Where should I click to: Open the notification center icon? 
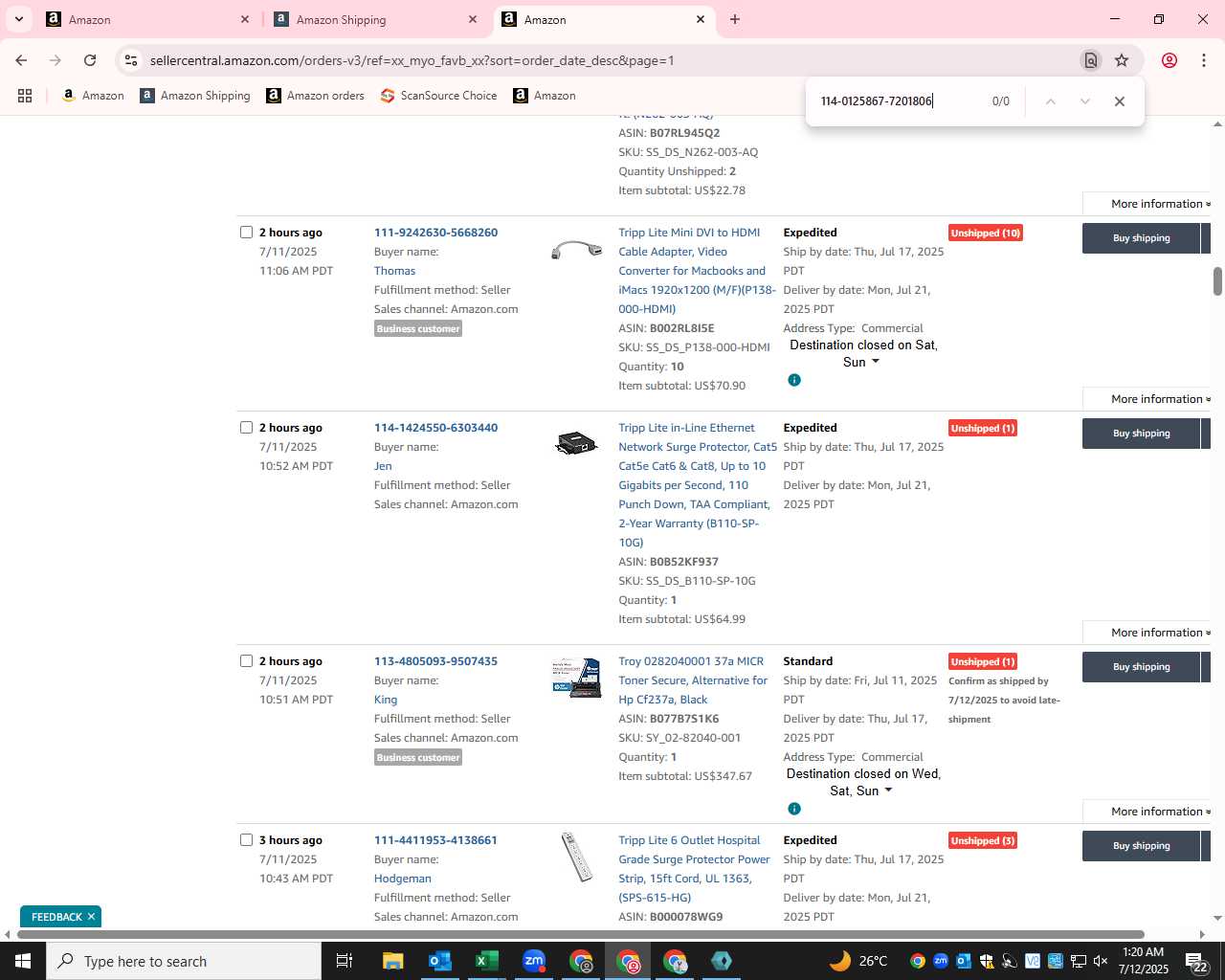click(x=1196, y=961)
